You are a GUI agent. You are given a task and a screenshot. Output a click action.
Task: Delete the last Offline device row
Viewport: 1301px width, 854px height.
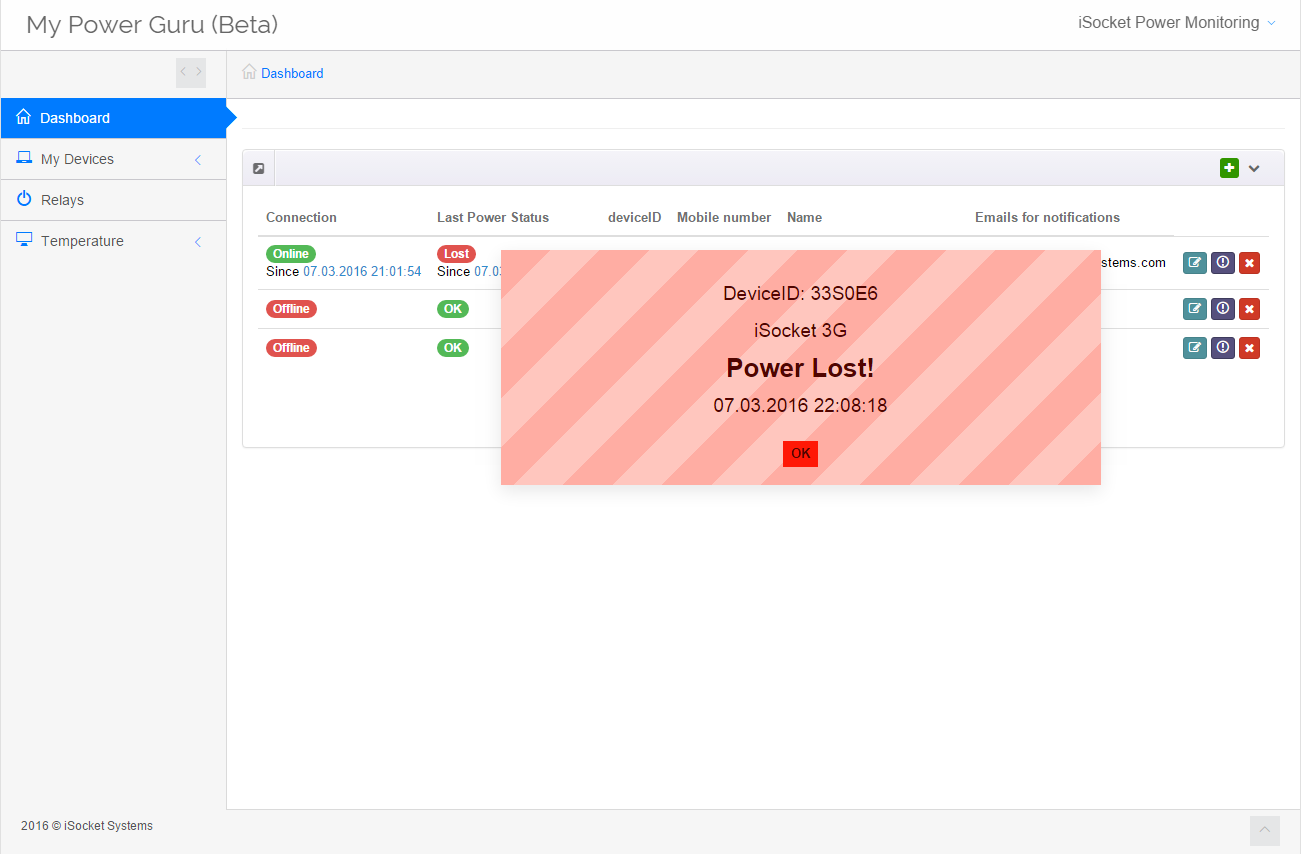click(1249, 348)
